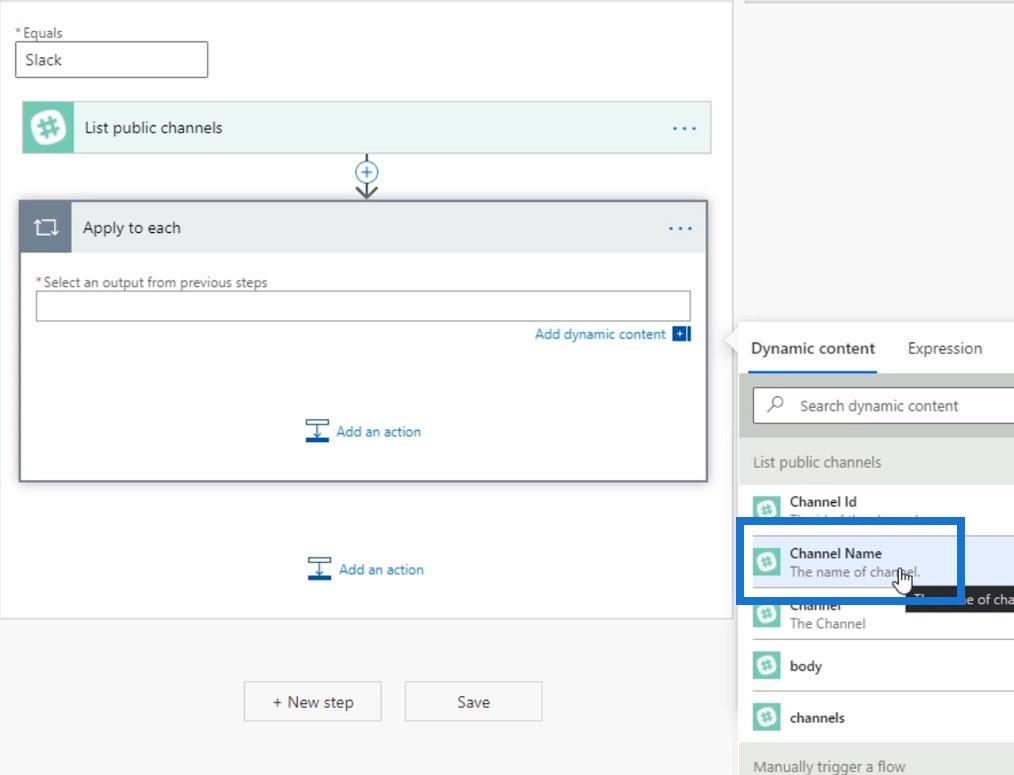Image resolution: width=1014 pixels, height=775 pixels.
Task: Click the Equals field containing Slack
Action: [111, 60]
